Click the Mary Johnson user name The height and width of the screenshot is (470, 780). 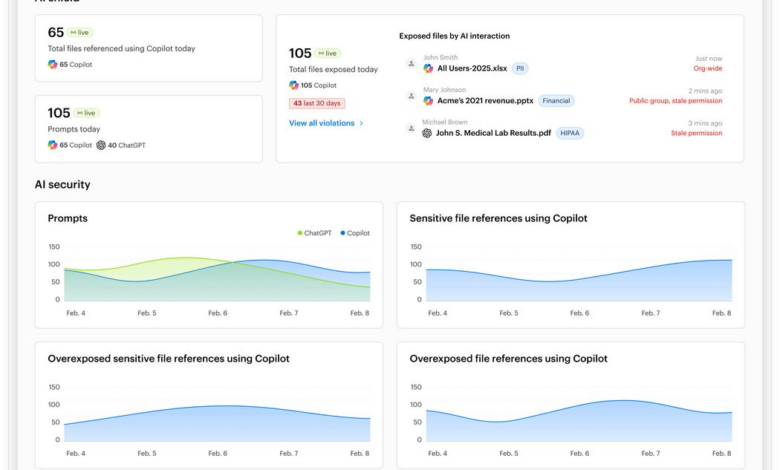click(444, 90)
